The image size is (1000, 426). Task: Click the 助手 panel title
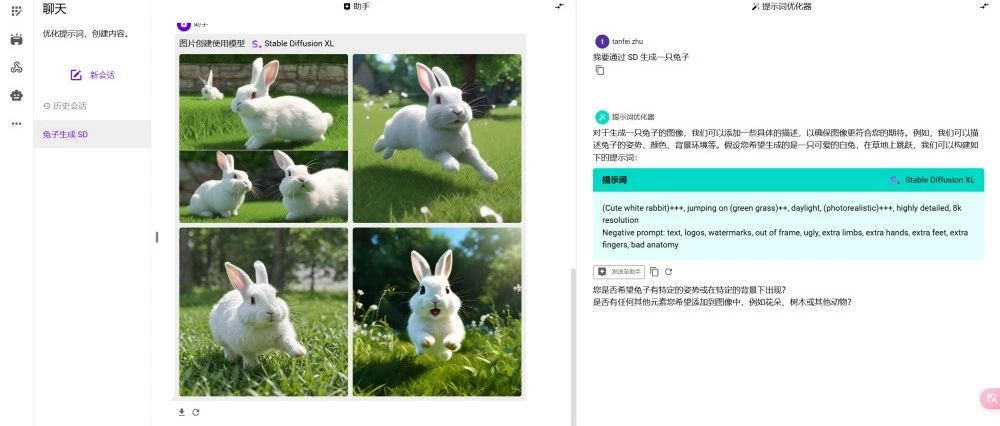(357, 6)
